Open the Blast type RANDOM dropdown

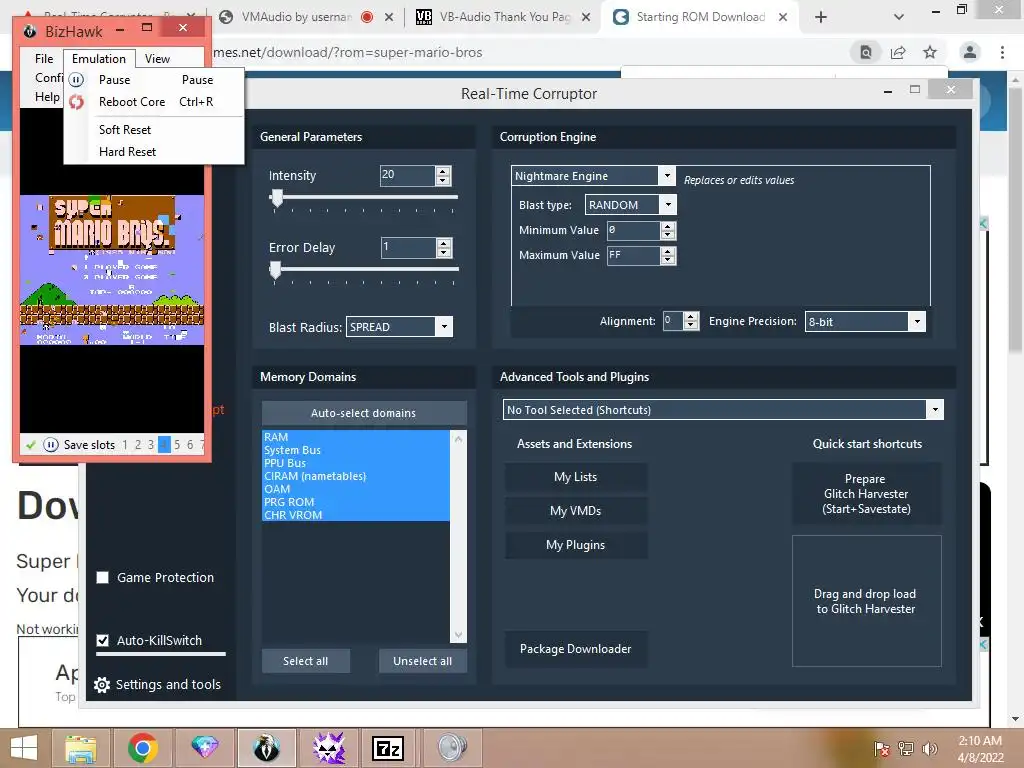click(x=668, y=205)
